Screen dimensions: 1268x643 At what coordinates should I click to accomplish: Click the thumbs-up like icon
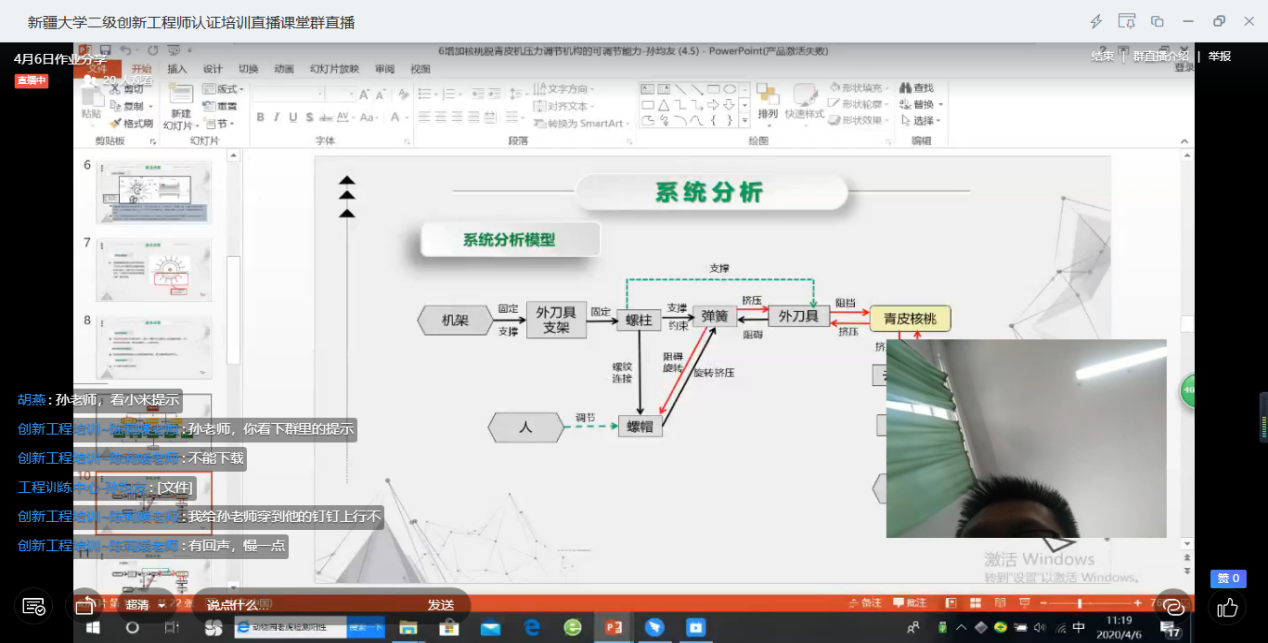pyautogui.click(x=1228, y=607)
